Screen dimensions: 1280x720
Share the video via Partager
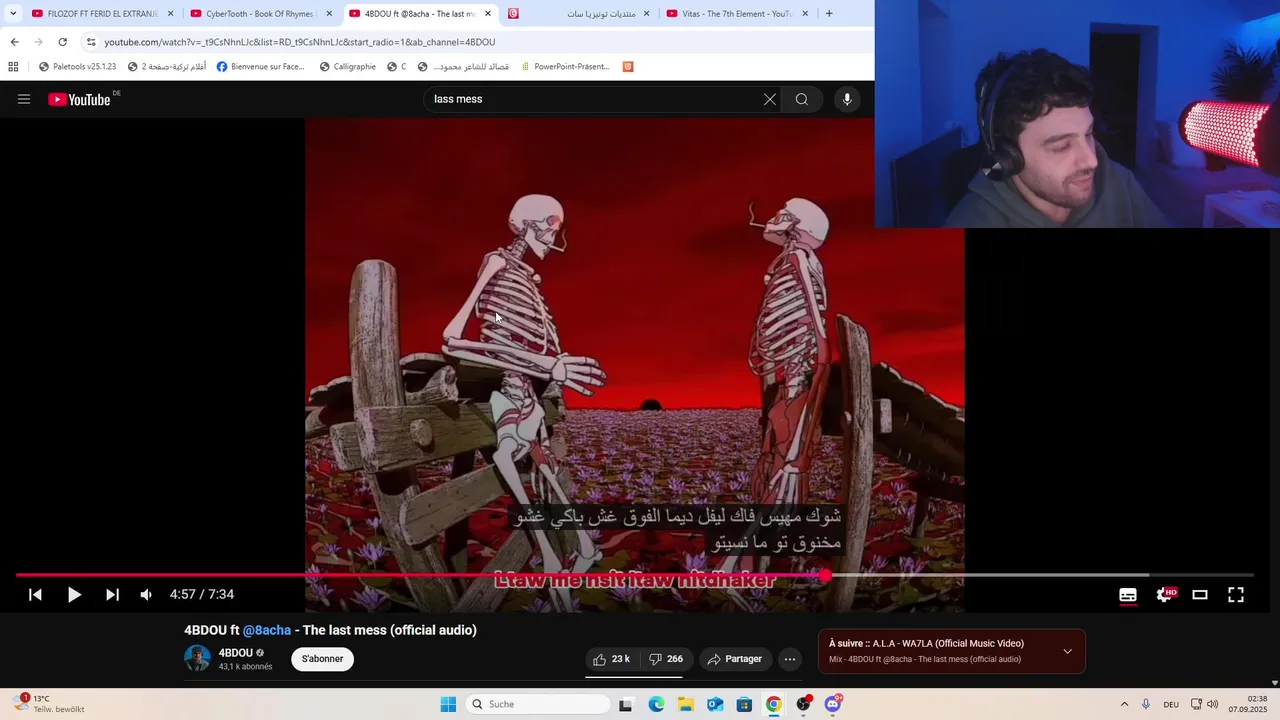735,659
